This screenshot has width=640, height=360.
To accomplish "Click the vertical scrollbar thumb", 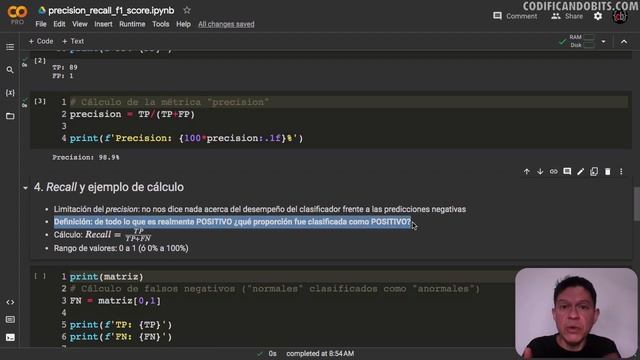I will point(637,204).
